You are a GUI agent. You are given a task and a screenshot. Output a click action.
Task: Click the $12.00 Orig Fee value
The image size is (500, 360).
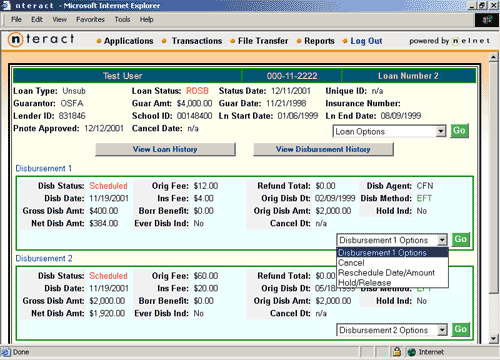tap(206, 186)
